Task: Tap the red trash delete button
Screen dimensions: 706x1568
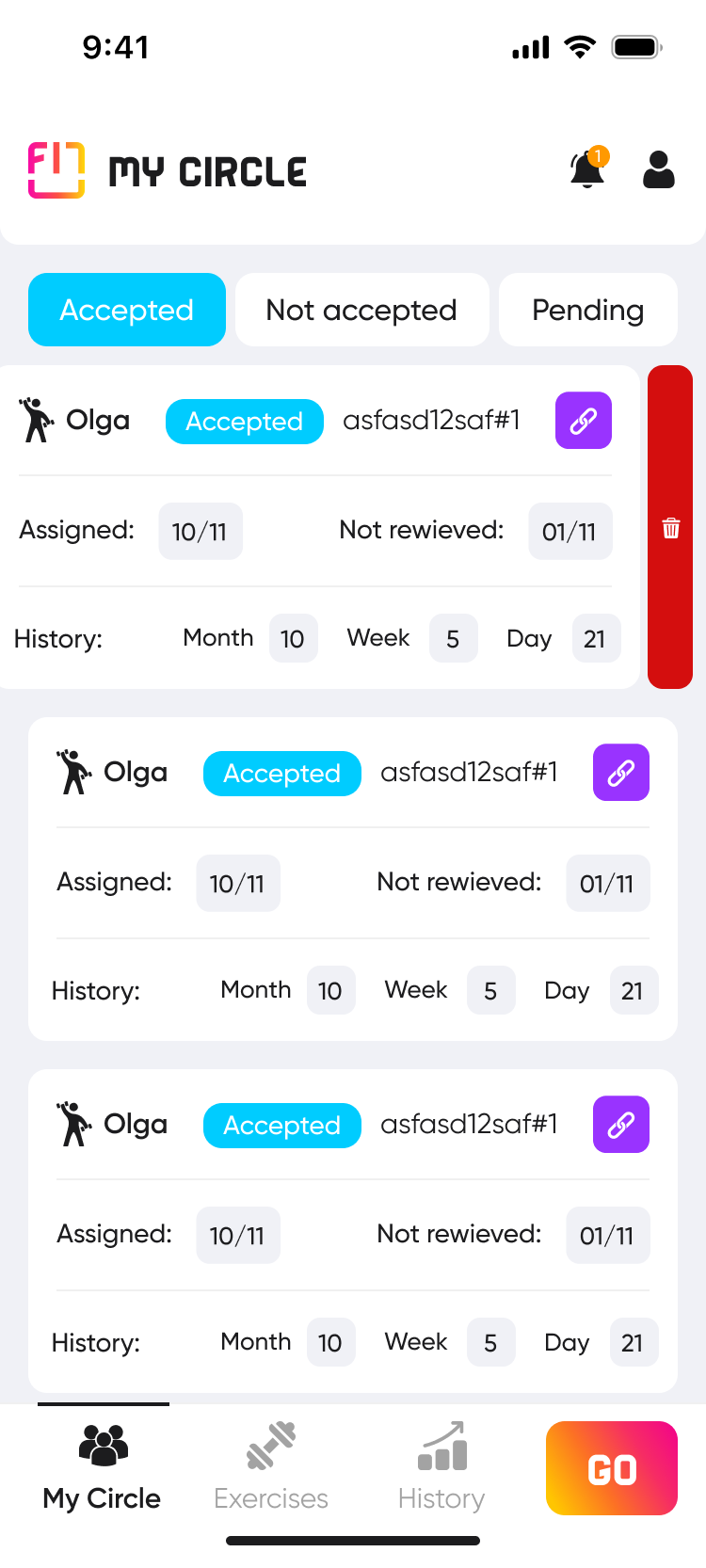Action: pyautogui.click(x=670, y=527)
